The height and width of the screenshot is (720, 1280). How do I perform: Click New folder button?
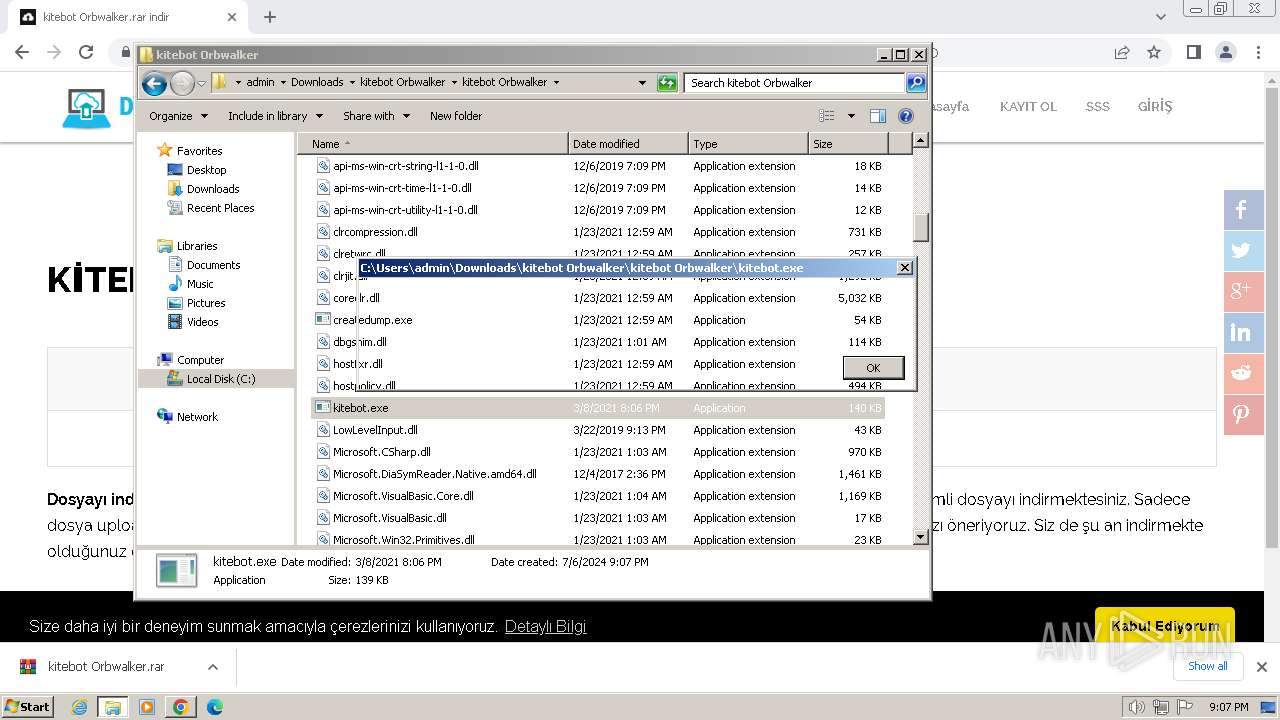tap(456, 116)
